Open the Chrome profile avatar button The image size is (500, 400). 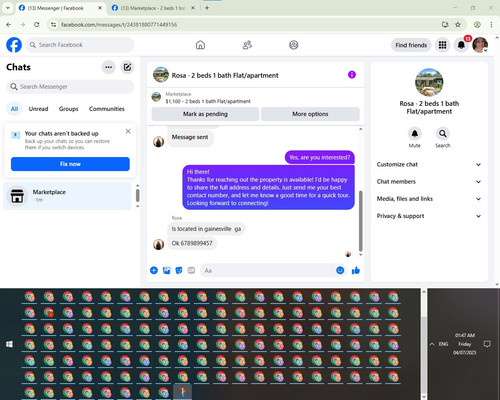[477, 24]
